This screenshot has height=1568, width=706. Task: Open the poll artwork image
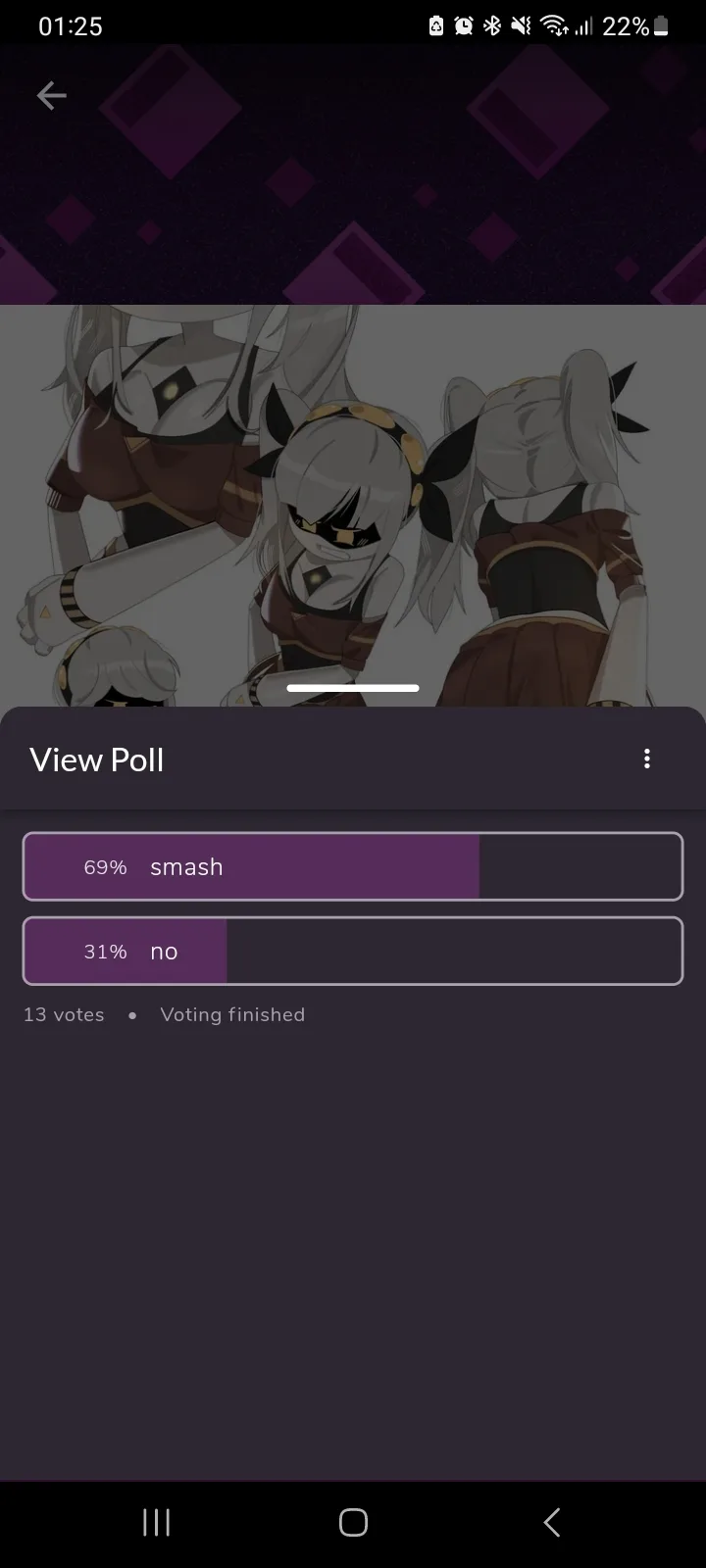pyautogui.click(x=353, y=506)
